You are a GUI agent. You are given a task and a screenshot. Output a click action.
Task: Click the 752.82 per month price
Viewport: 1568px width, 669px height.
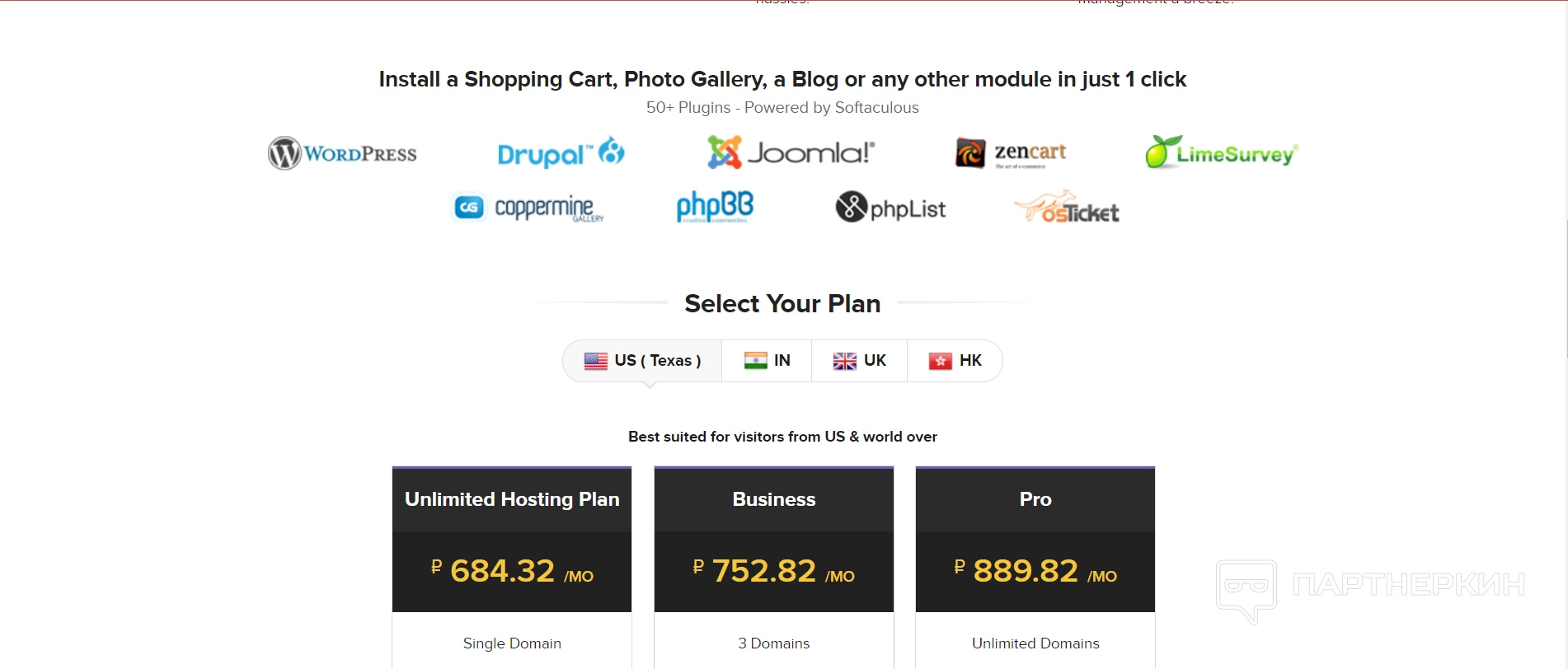click(773, 571)
